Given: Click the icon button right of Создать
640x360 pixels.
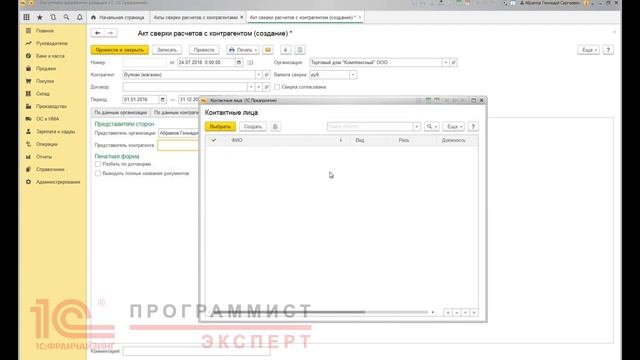Looking at the screenshot, I should (276, 127).
